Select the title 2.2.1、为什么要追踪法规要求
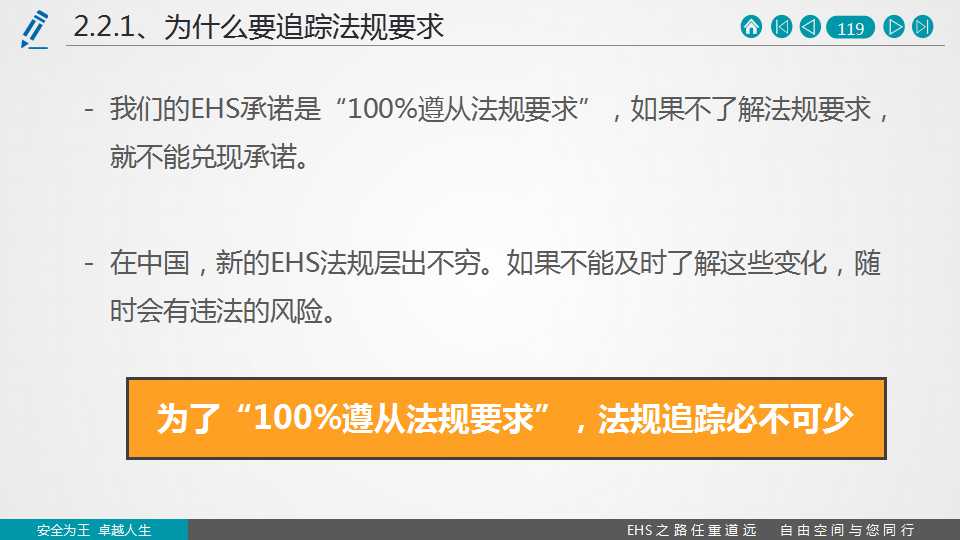This screenshot has height=540, width=960. tap(258, 28)
